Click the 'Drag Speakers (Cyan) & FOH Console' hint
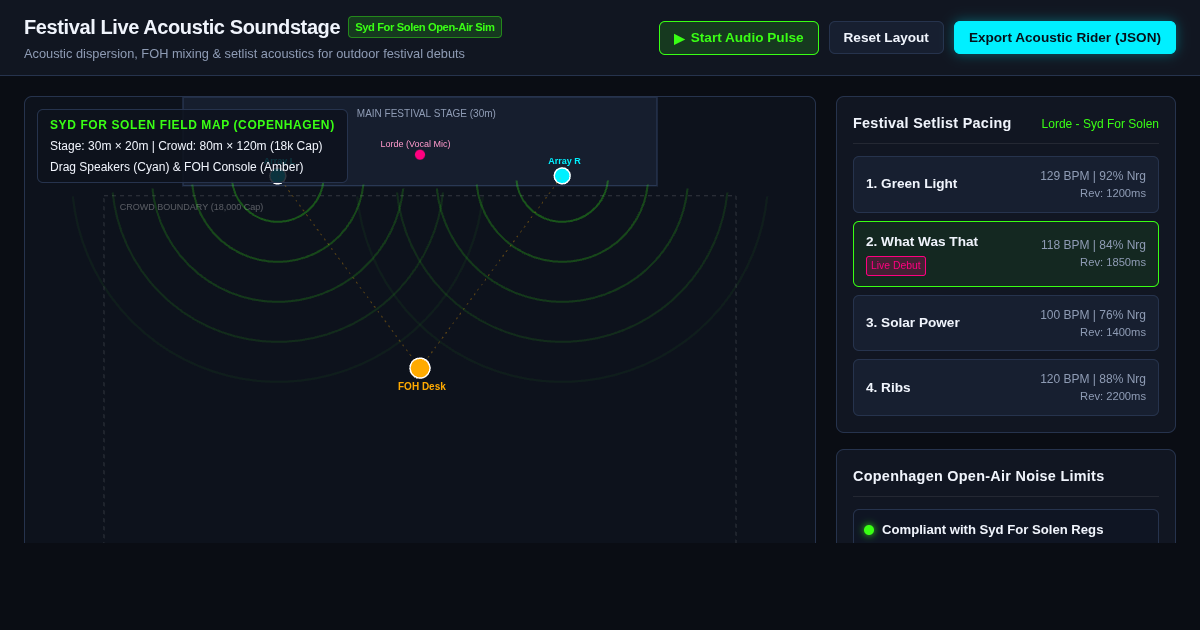This screenshot has width=1200, height=630. point(177,167)
